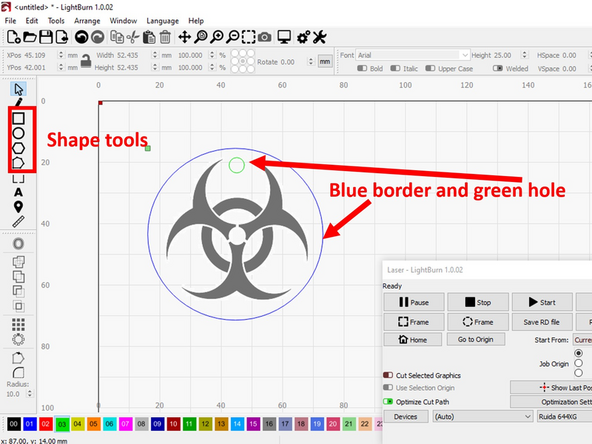Select the Pan/move view arrows icon
Viewport: 592px width, 444px height.
click(x=185, y=37)
